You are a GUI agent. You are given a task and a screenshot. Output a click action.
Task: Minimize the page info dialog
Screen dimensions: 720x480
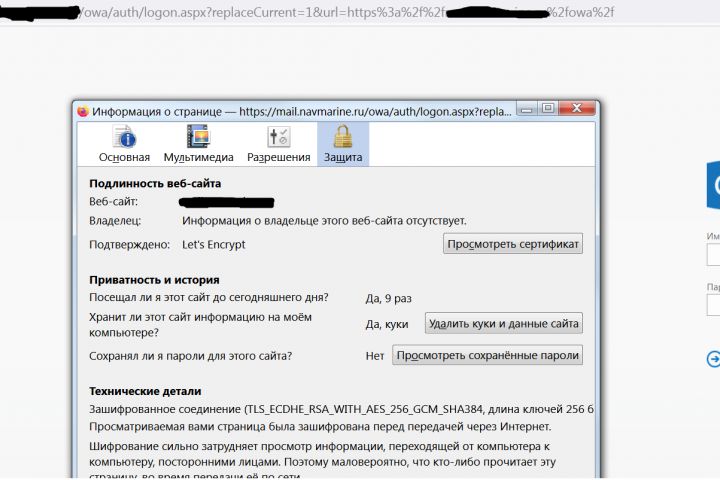(x=527, y=109)
